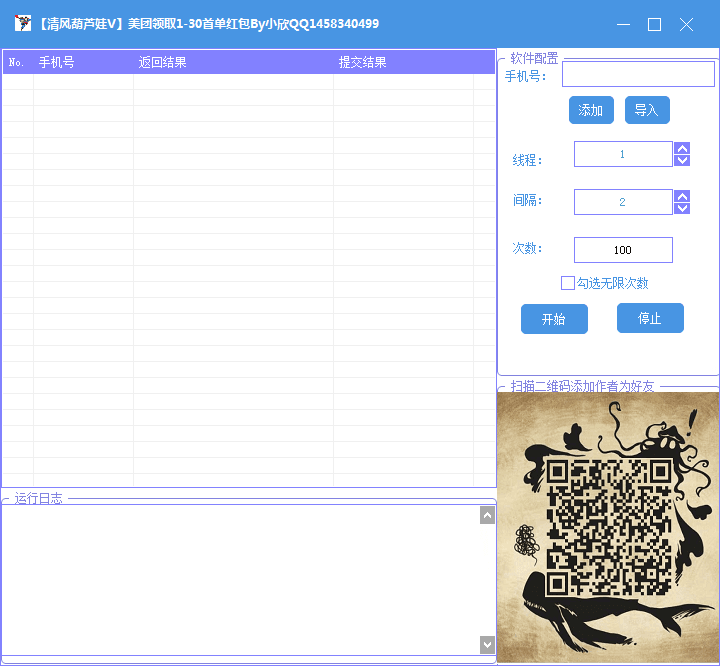Viewport: 720px width, 666px height.
Task: Increase the 线程 thread count
Action: pos(682,148)
